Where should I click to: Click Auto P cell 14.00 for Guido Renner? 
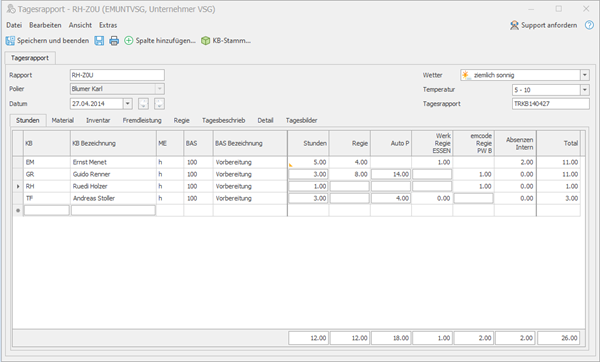click(x=391, y=174)
